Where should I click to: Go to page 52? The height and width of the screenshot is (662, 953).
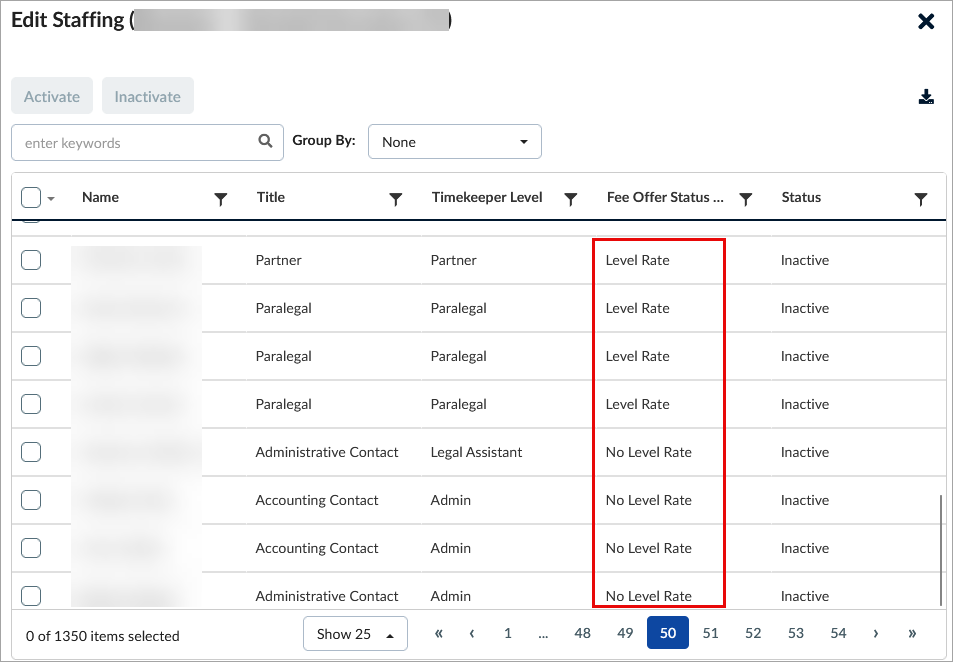coord(753,633)
